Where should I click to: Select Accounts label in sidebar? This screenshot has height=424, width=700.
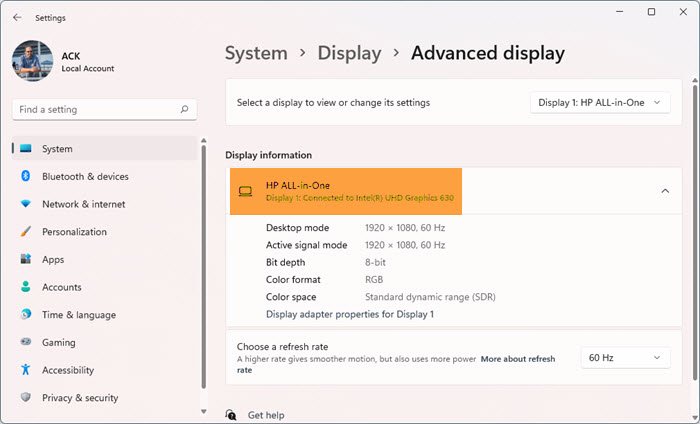(x=62, y=287)
